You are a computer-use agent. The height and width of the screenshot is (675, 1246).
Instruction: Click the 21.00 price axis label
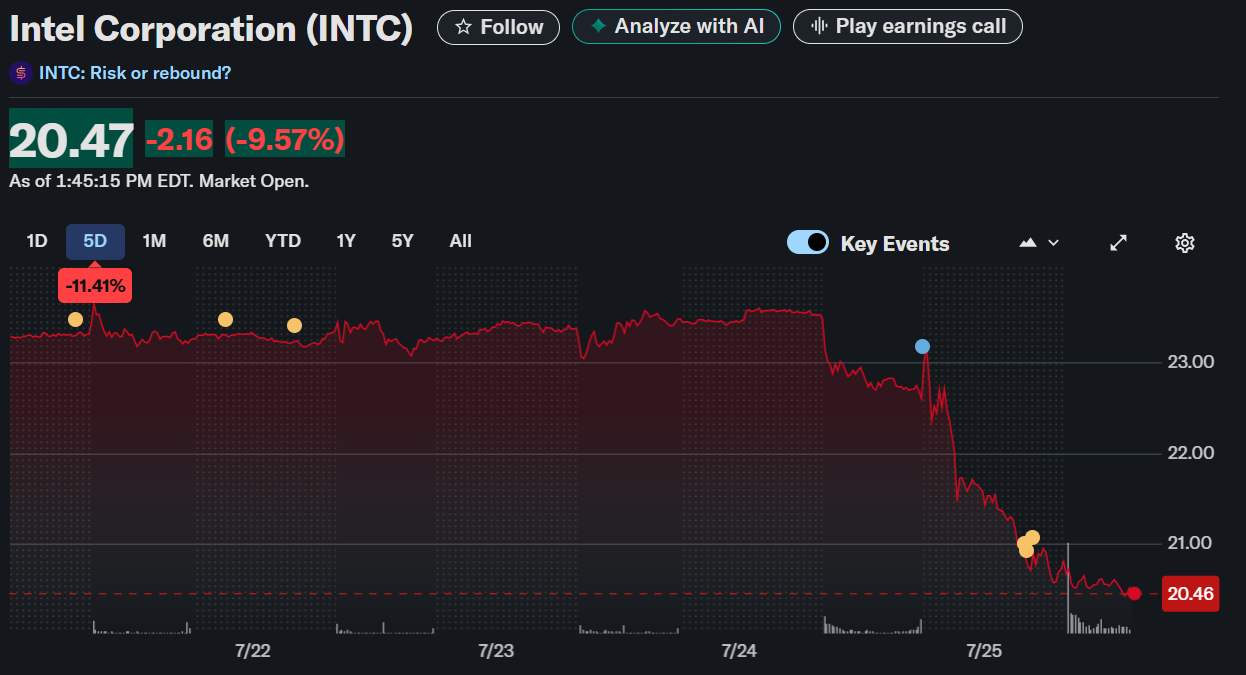(x=1191, y=544)
